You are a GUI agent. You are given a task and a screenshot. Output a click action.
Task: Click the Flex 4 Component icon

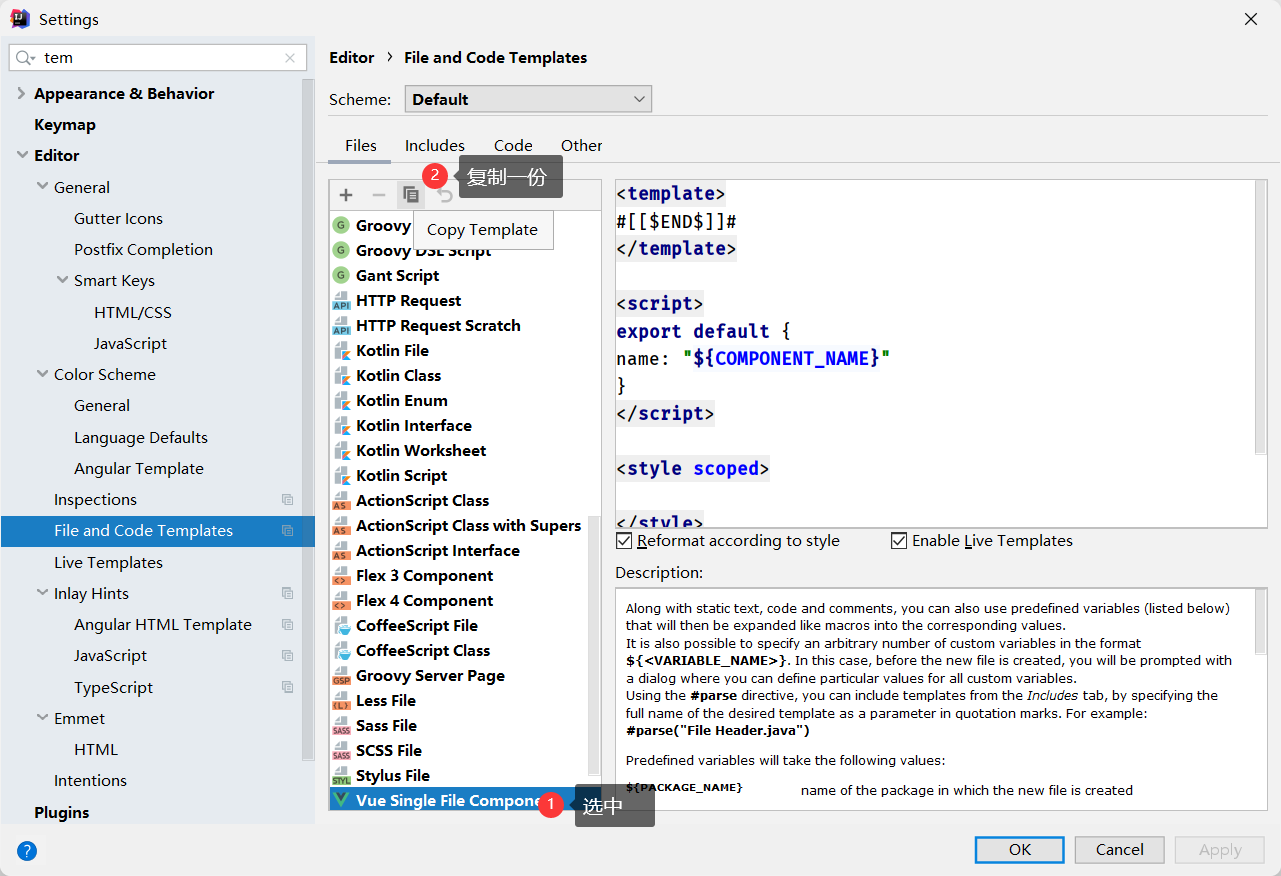tap(341, 600)
